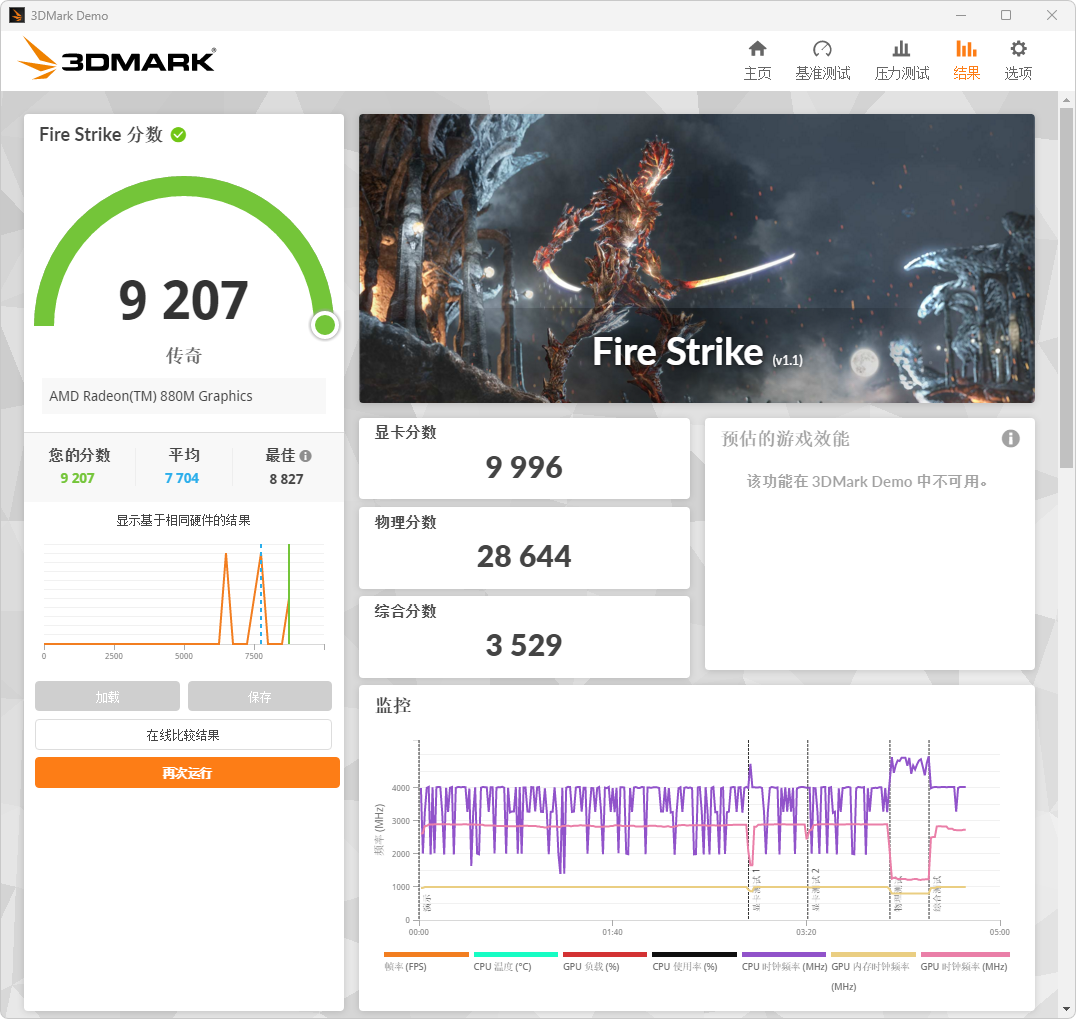
Task: Click the 传奇 rating label
Action: click(184, 355)
